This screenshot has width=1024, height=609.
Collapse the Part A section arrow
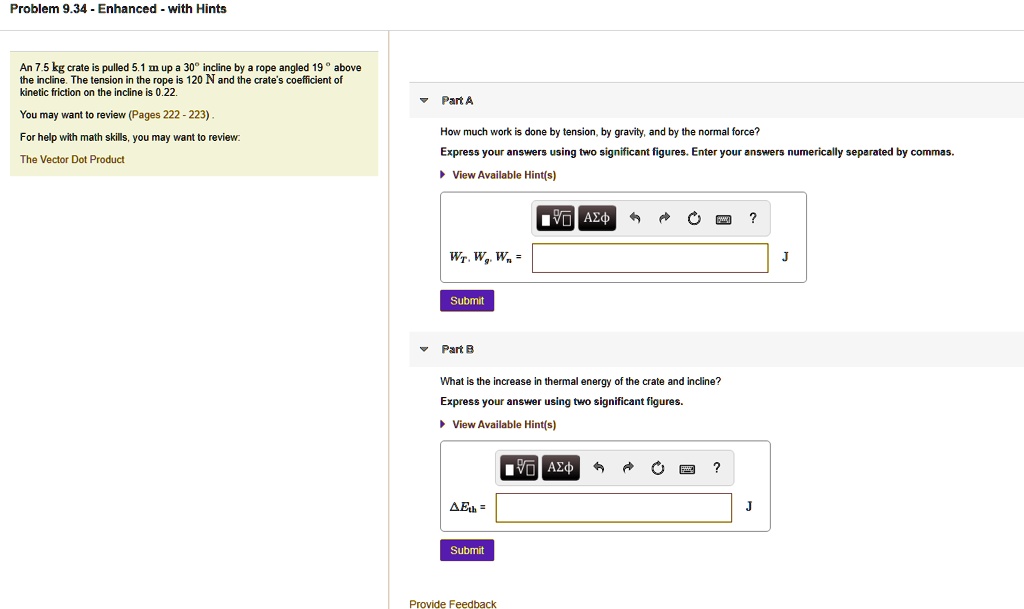coord(424,101)
